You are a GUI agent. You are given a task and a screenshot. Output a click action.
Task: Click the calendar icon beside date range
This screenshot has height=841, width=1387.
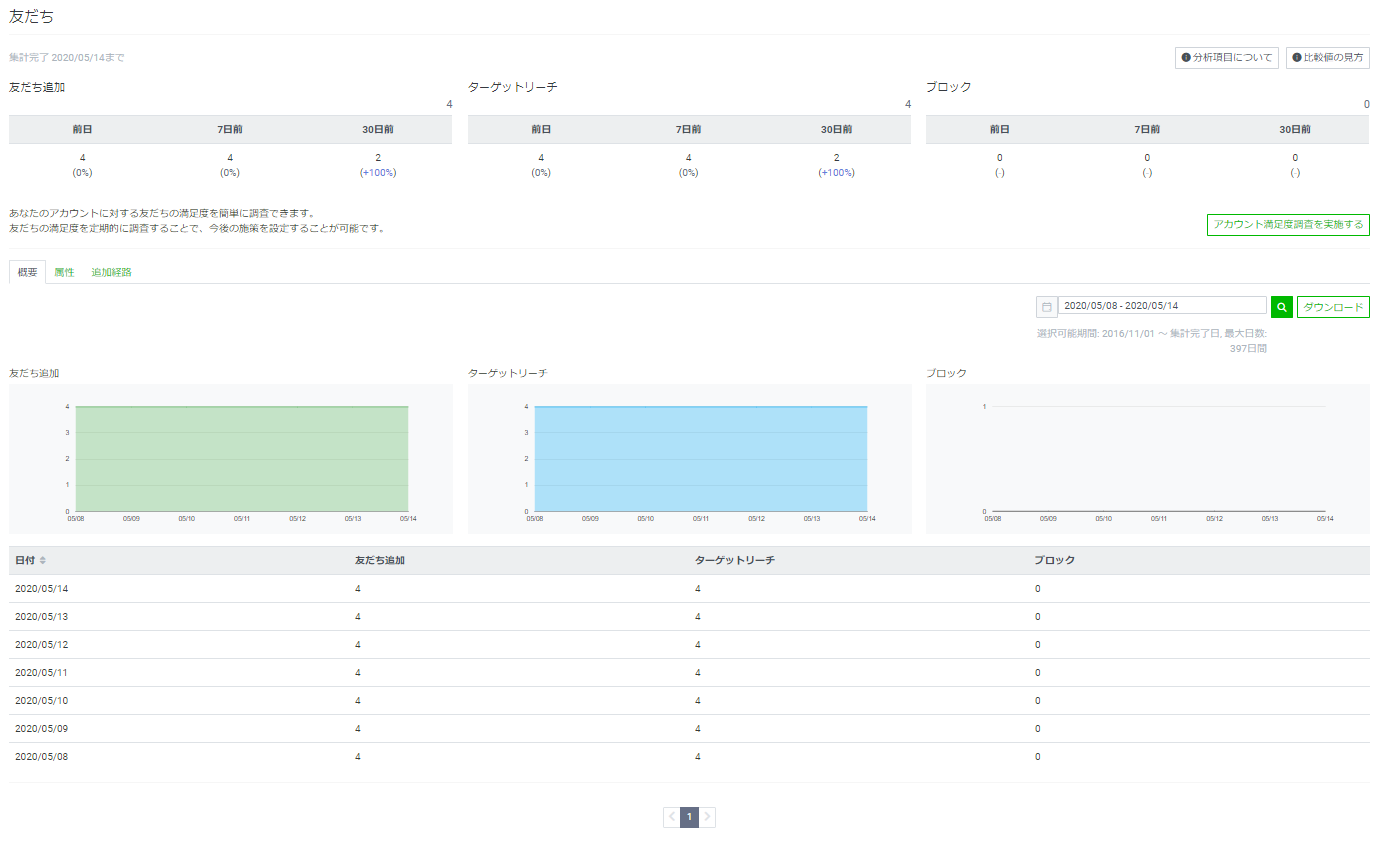coord(1046,307)
